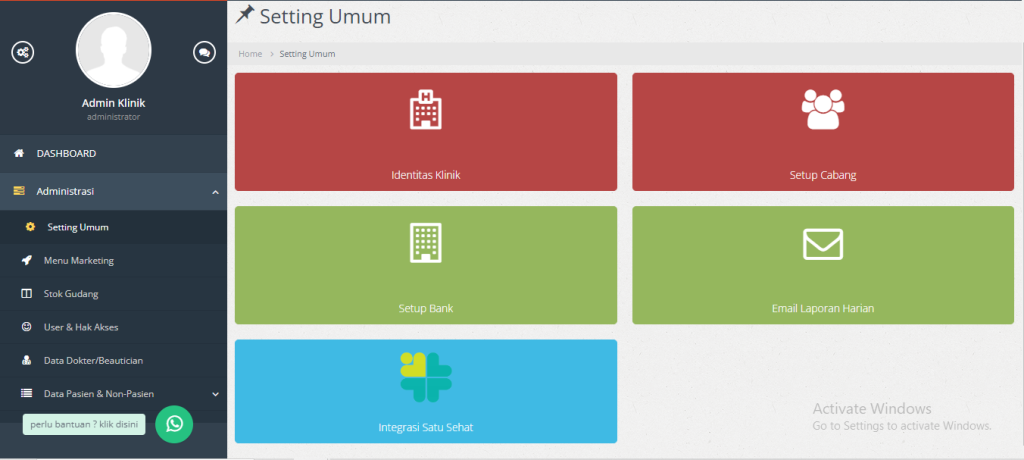Open the Setup Bank label
Screen dimensions: 1024x460
pos(426,308)
